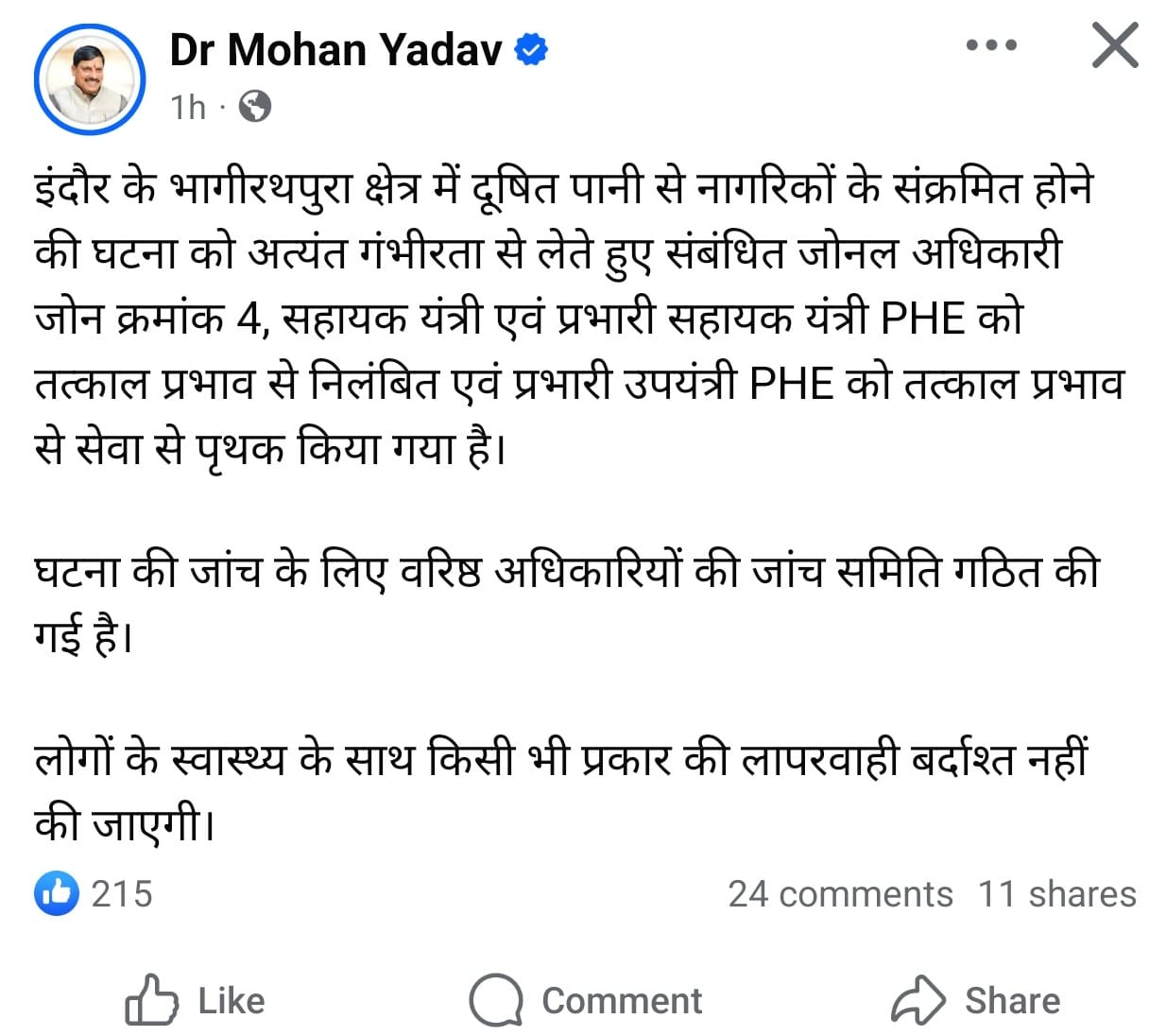Click the Like text label
Screen dimensions: 1149x1036
pos(232,1001)
